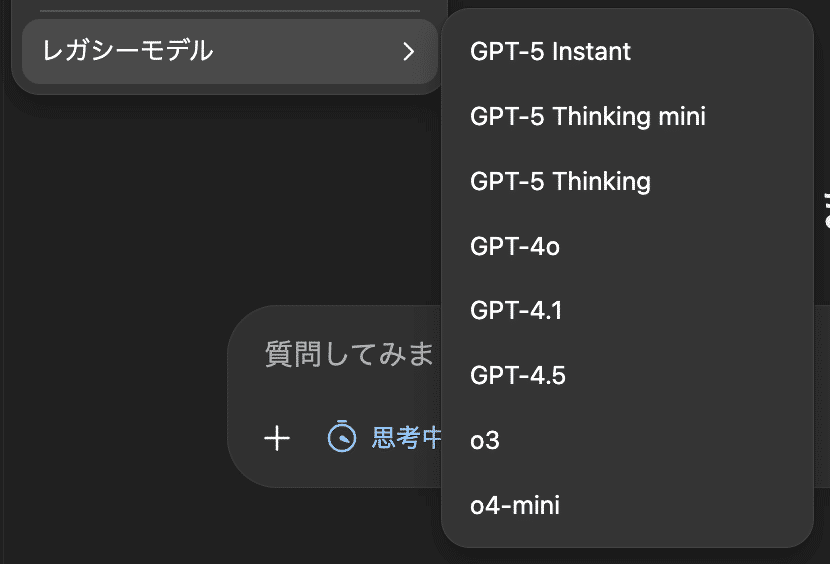Click the stopwatch thinking icon
The height and width of the screenshot is (564, 830).
342,437
